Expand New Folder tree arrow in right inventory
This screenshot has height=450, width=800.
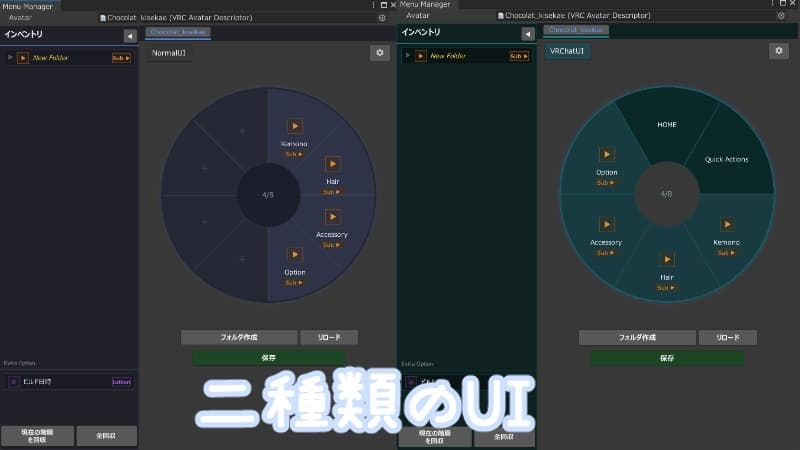point(408,55)
